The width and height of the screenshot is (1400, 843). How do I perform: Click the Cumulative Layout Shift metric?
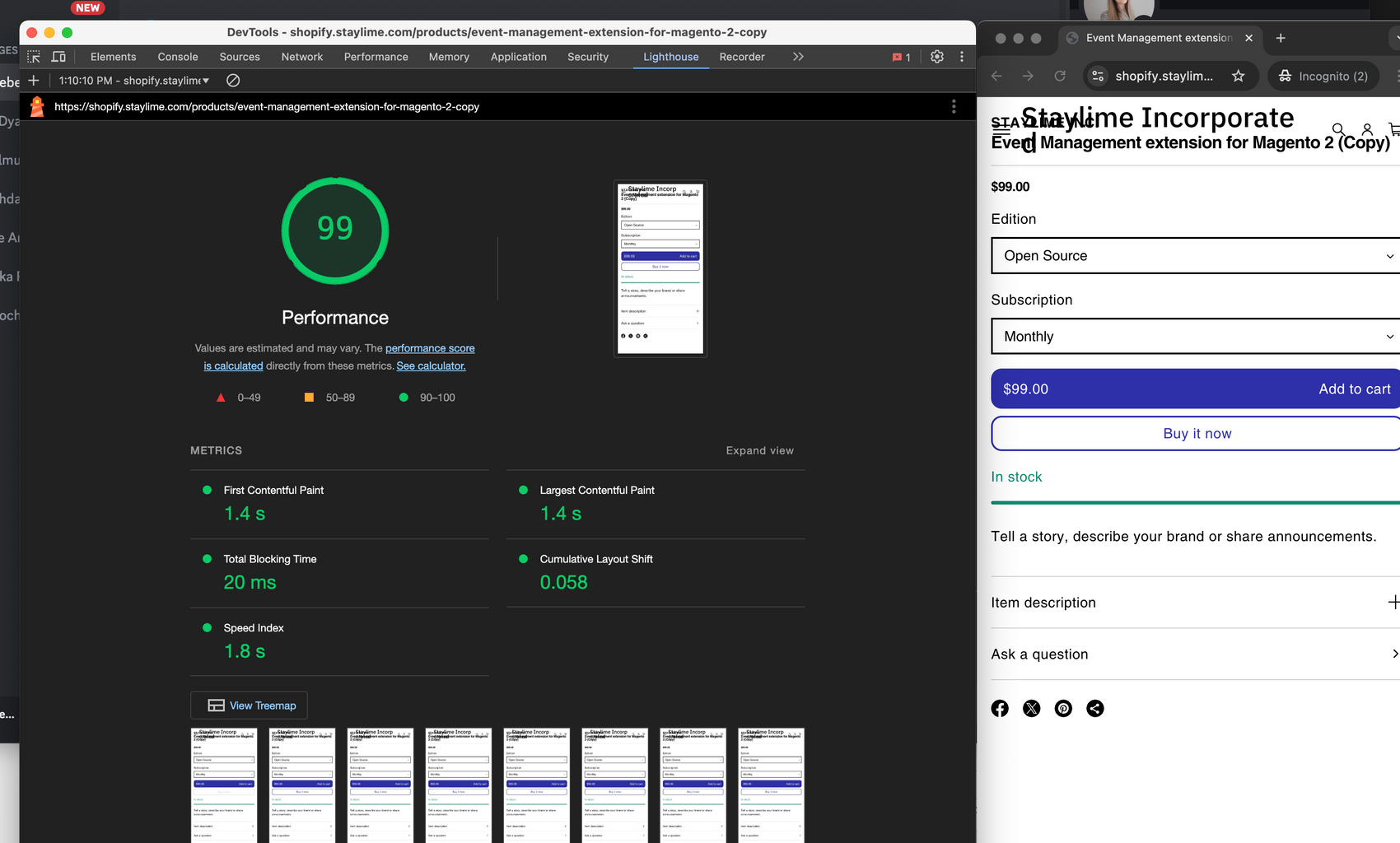click(x=656, y=573)
